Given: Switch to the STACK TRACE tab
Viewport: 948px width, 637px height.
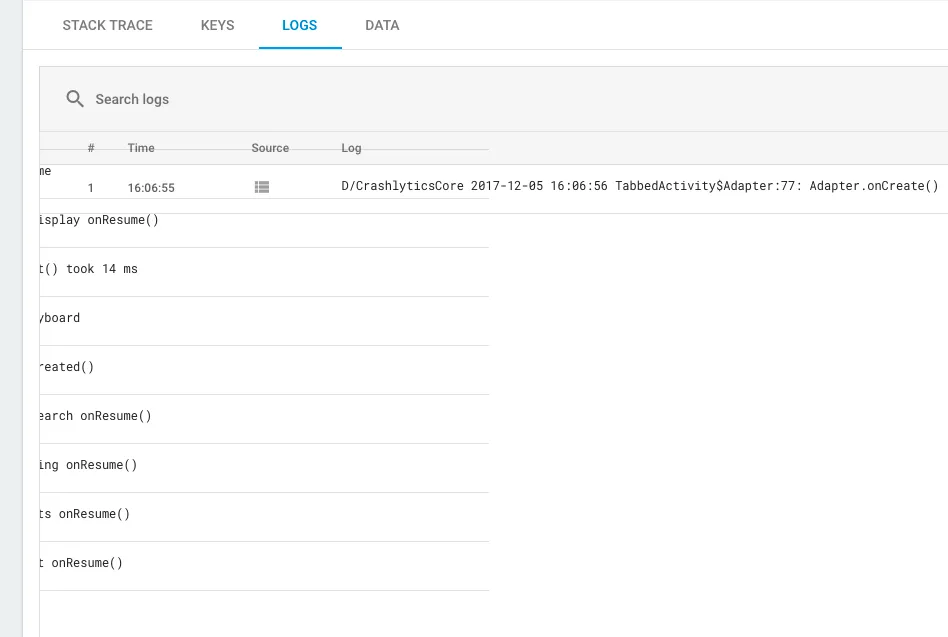Looking at the screenshot, I should 108,25.
